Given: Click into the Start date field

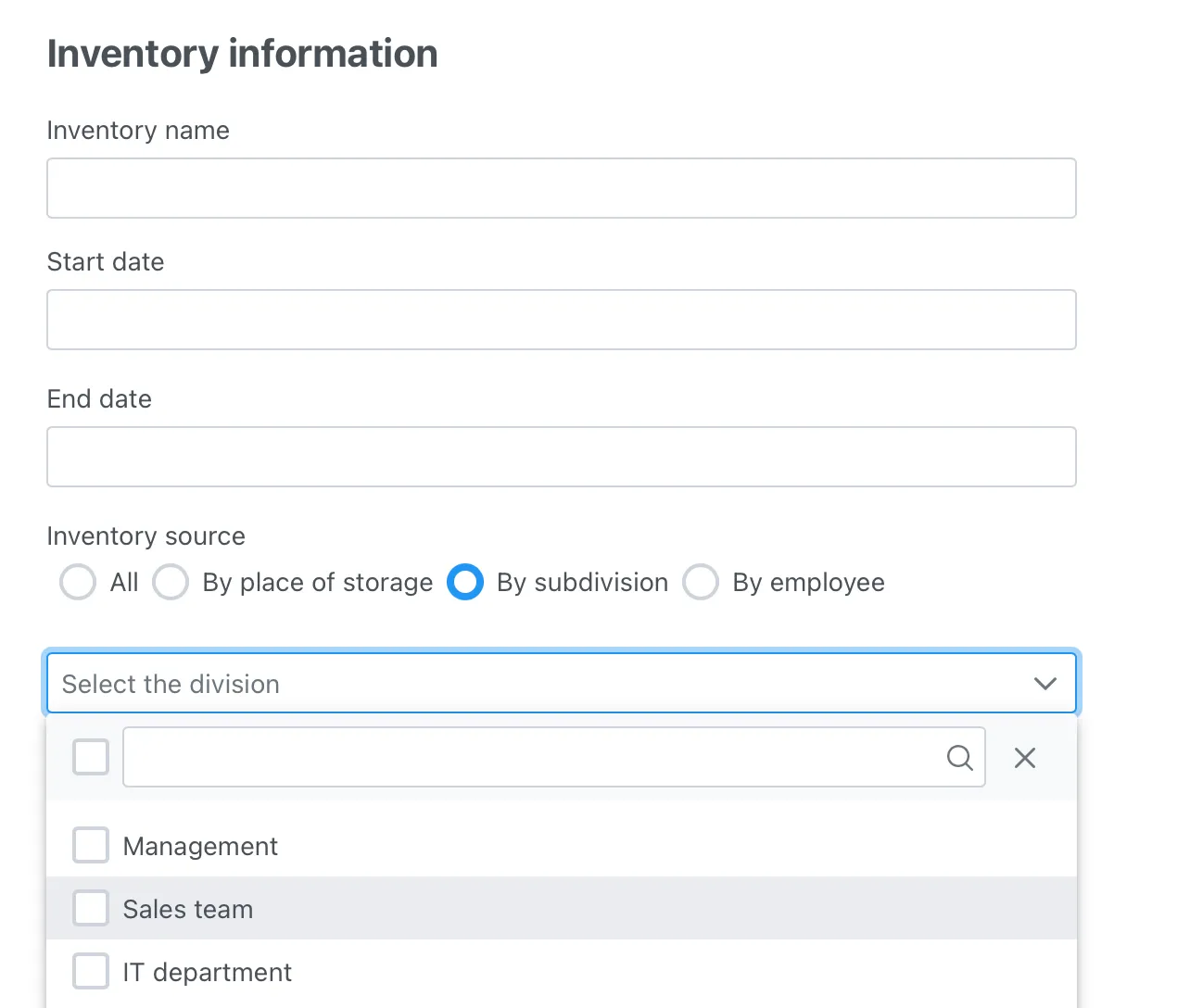Looking at the screenshot, I should pyautogui.click(x=561, y=320).
